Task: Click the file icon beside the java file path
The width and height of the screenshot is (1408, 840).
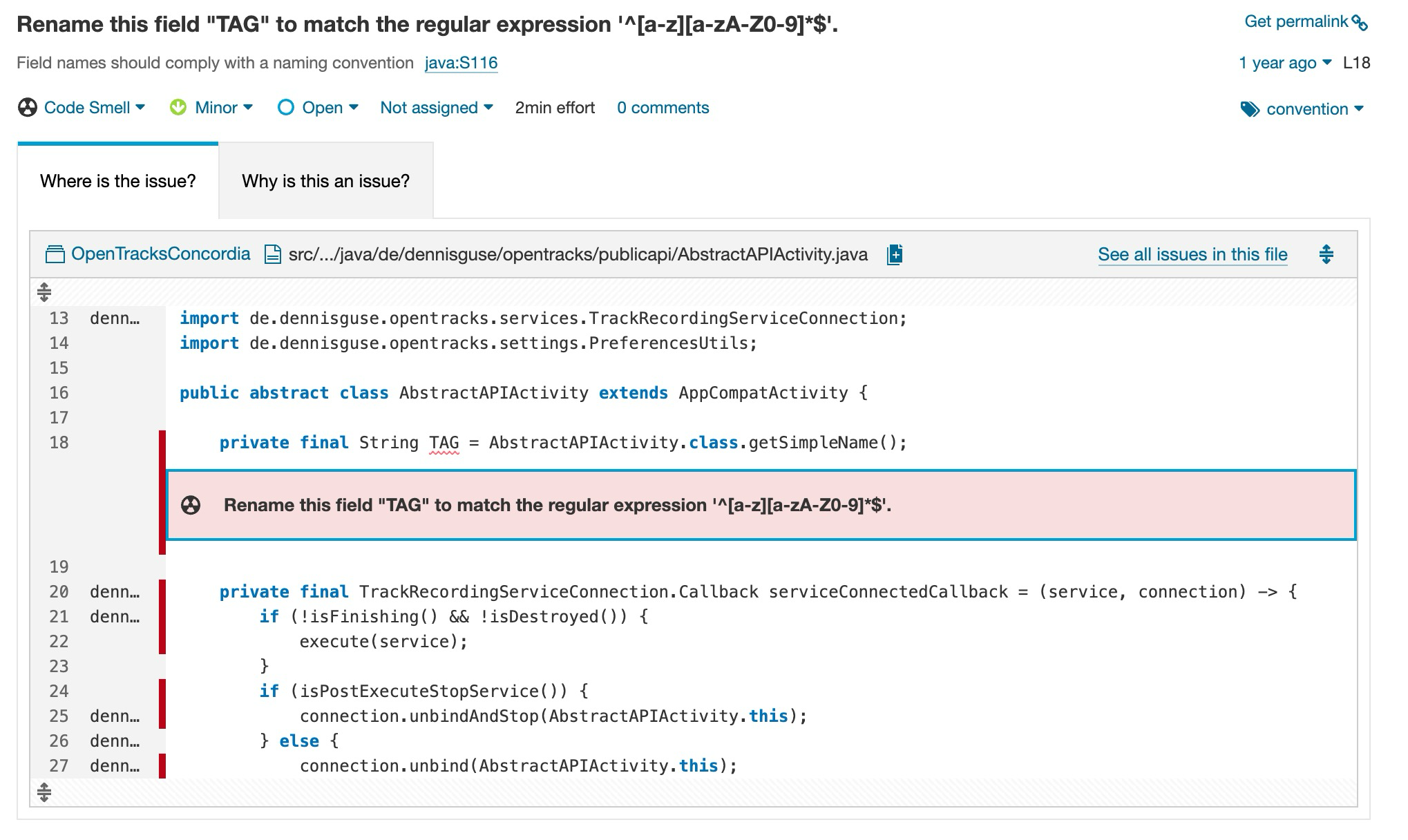Action: click(x=272, y=254)
